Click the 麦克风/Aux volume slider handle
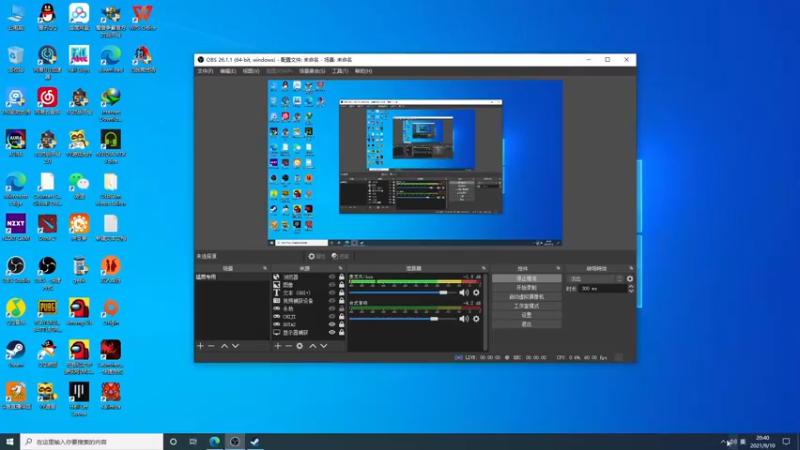This screenshot has height=450, width=800. point(443,293)
